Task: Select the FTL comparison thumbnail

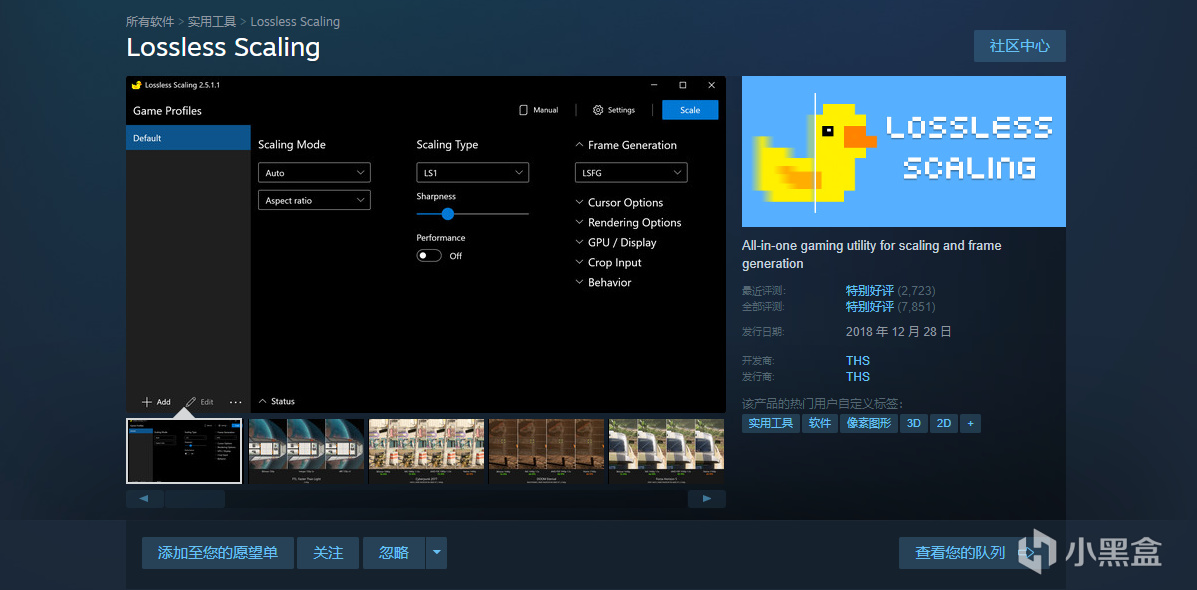Action: tap(306, 451)
